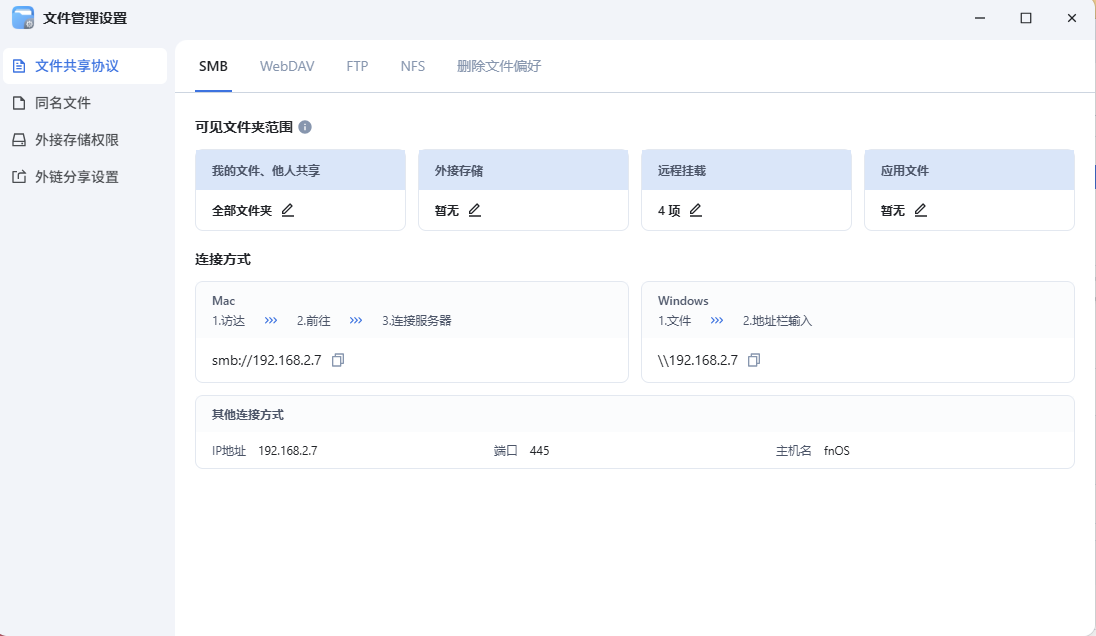1096x636 pixels.
Task: Click the 其他连接方式 heading
Action: [x=247, y=414]
